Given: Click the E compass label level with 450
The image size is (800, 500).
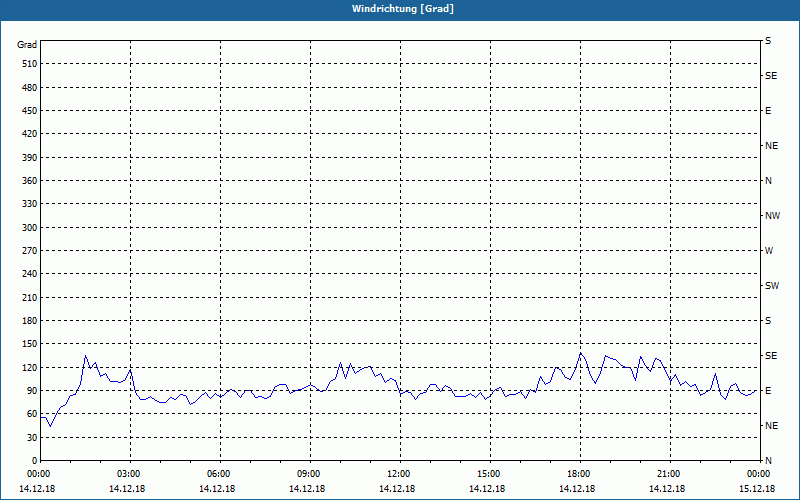Looking at the screenshot, I should (768, 111).
